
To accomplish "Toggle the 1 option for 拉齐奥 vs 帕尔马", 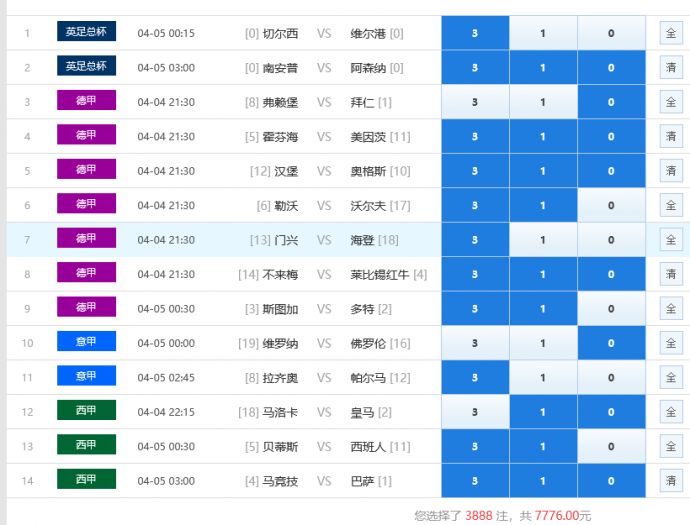I will pyautogui.click(x=543, y=378).
